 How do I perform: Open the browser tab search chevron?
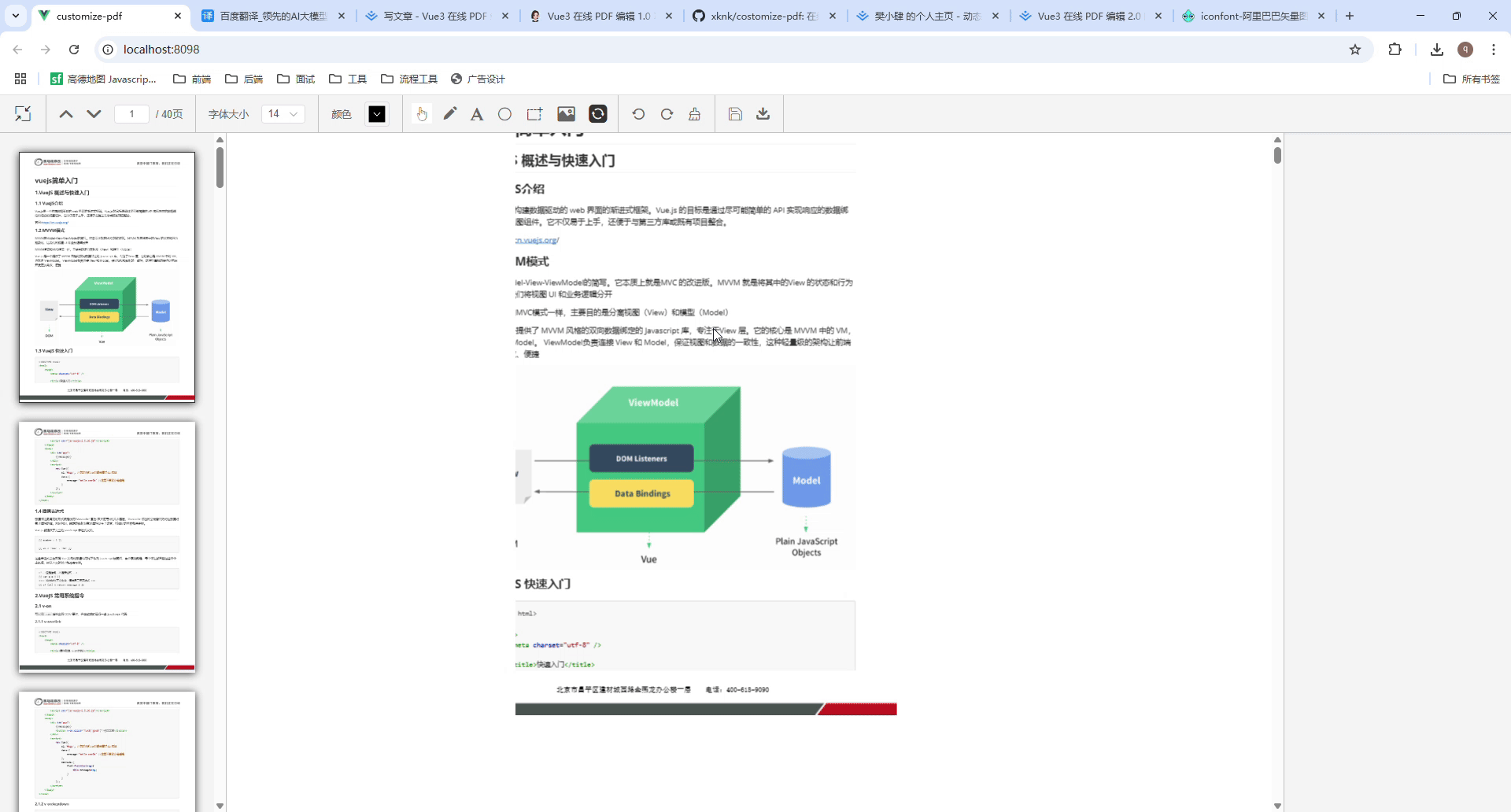(x=16, y=16)
